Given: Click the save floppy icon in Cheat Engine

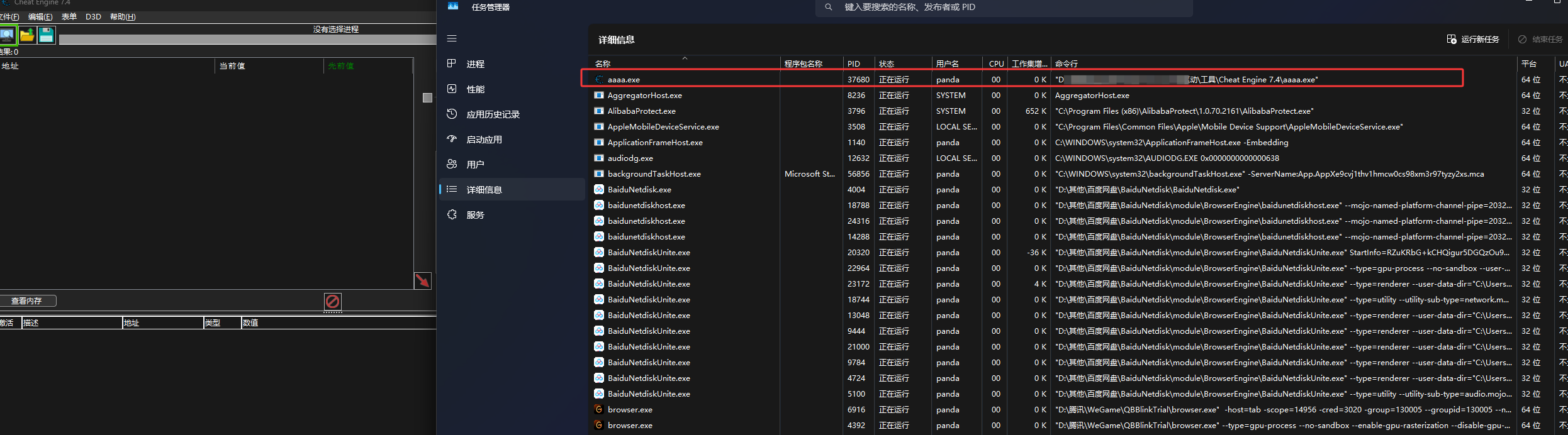Looking at the screenshot, I should pos(47,35).
